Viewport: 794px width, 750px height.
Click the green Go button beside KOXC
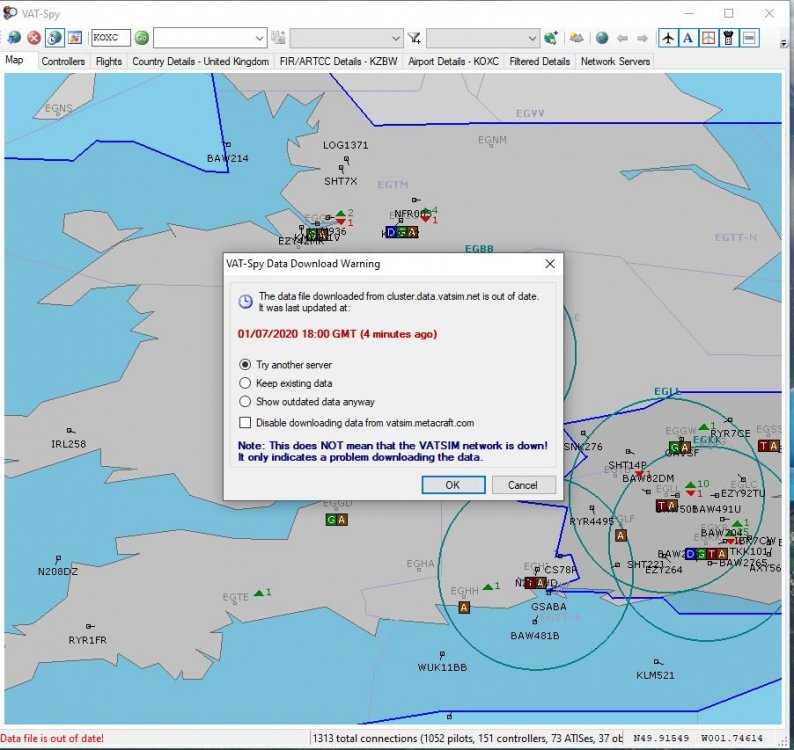141,38
